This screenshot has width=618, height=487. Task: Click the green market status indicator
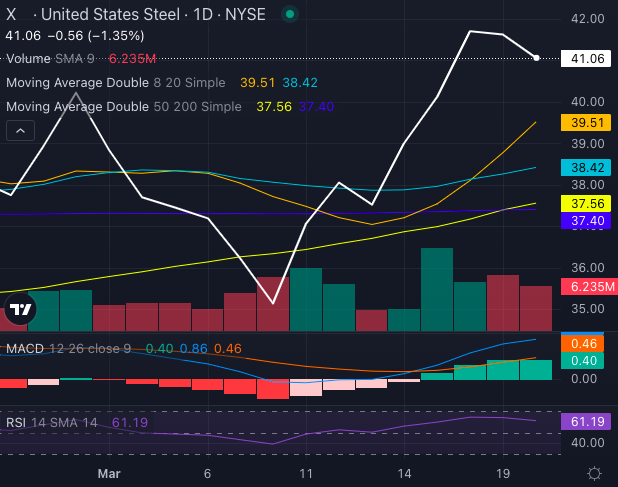290,15
